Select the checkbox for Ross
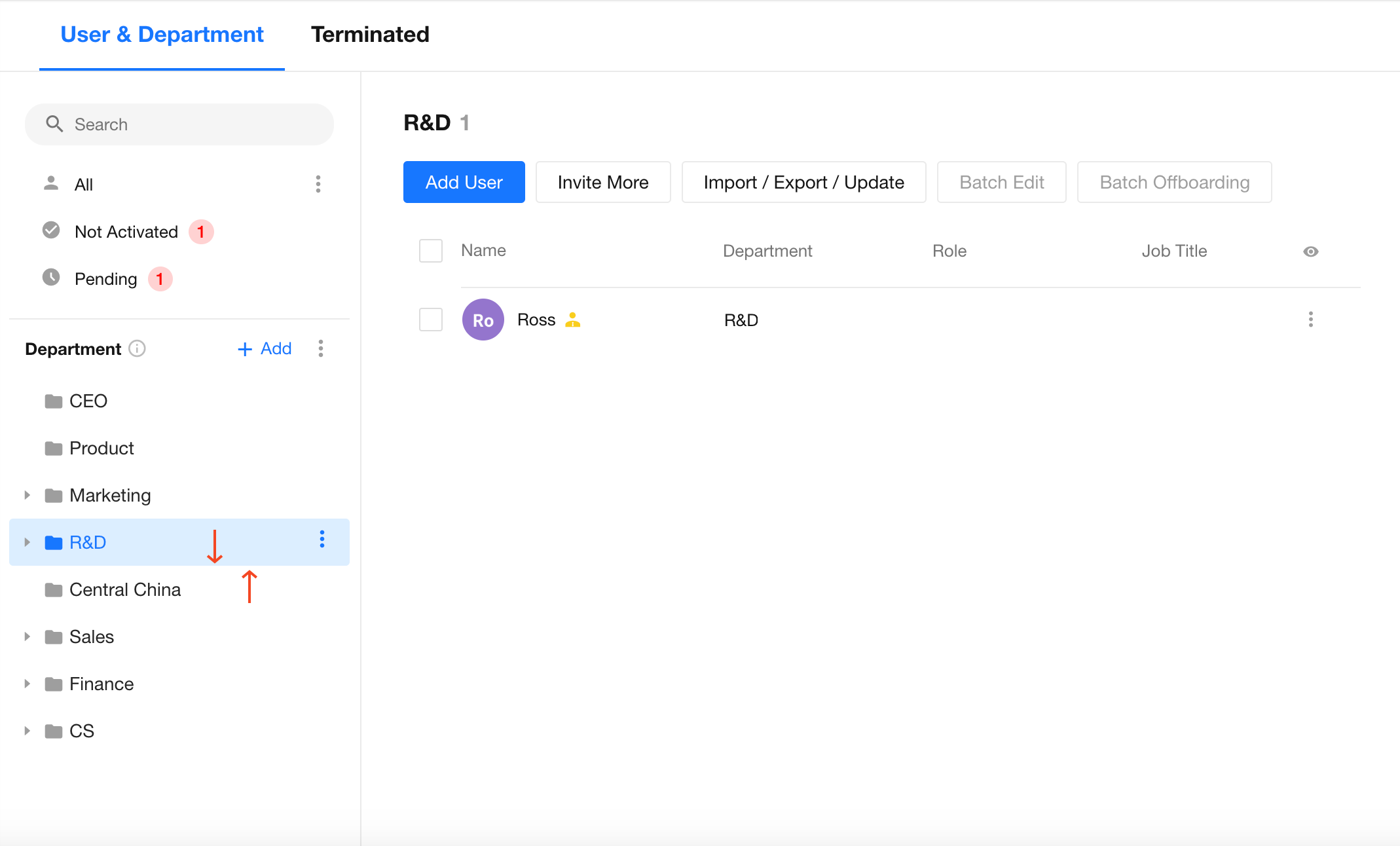This screenshot has height=846, width=1400. point(431,320)
